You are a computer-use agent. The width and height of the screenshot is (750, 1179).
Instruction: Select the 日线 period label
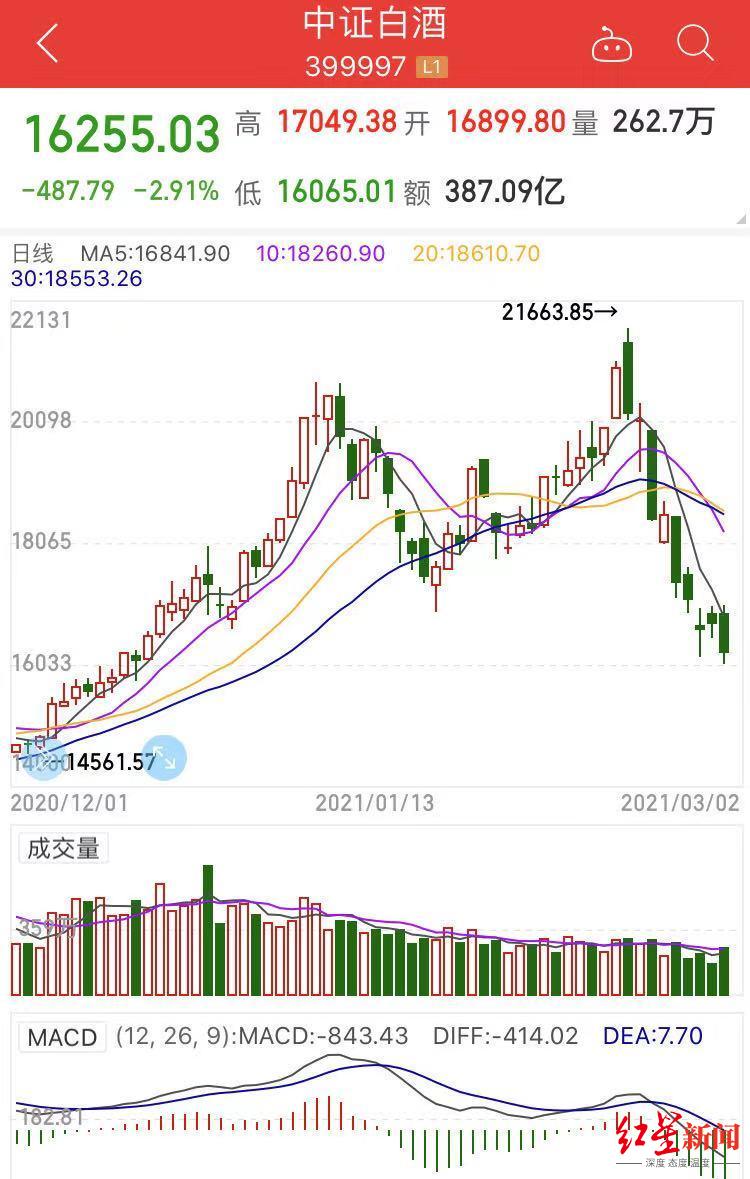[32, 254]
